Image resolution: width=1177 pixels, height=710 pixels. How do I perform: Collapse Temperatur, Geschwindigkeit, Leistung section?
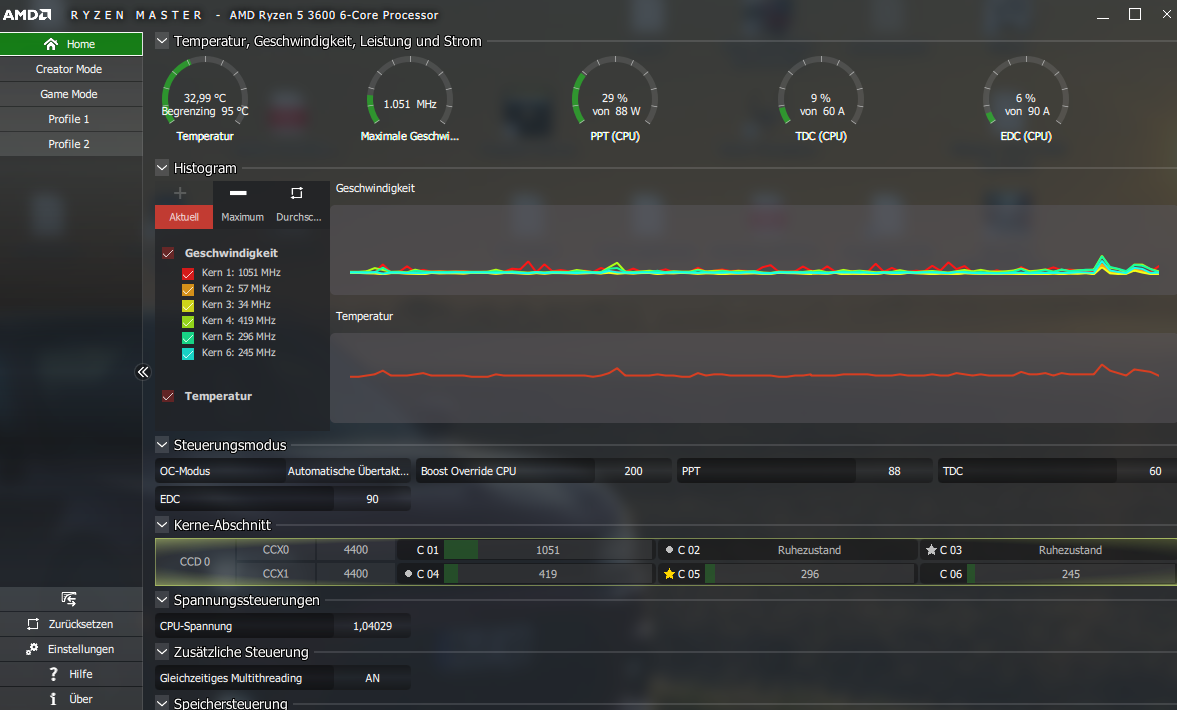coord(162,41)
